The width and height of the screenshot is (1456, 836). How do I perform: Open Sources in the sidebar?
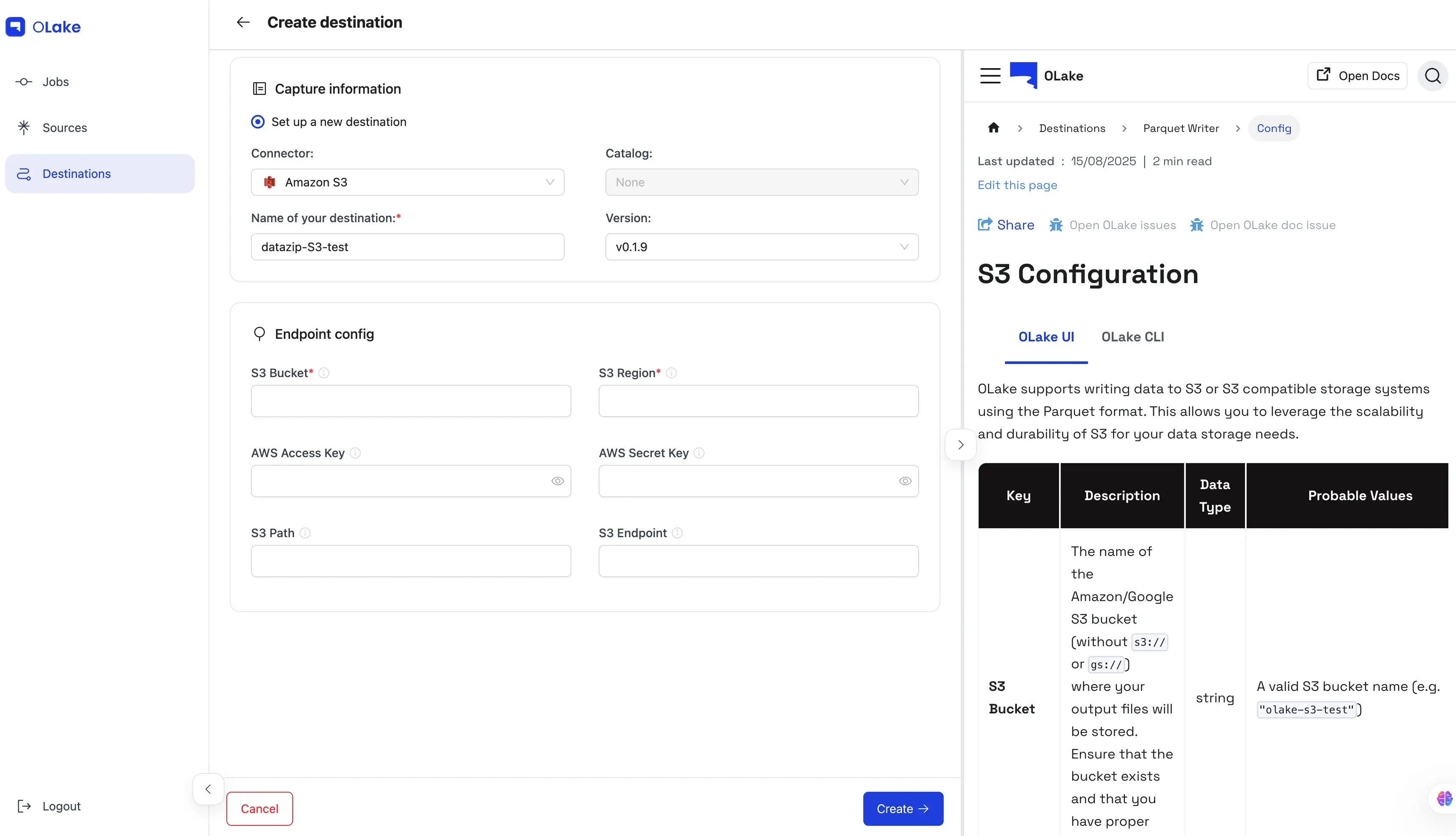[64, 127]
